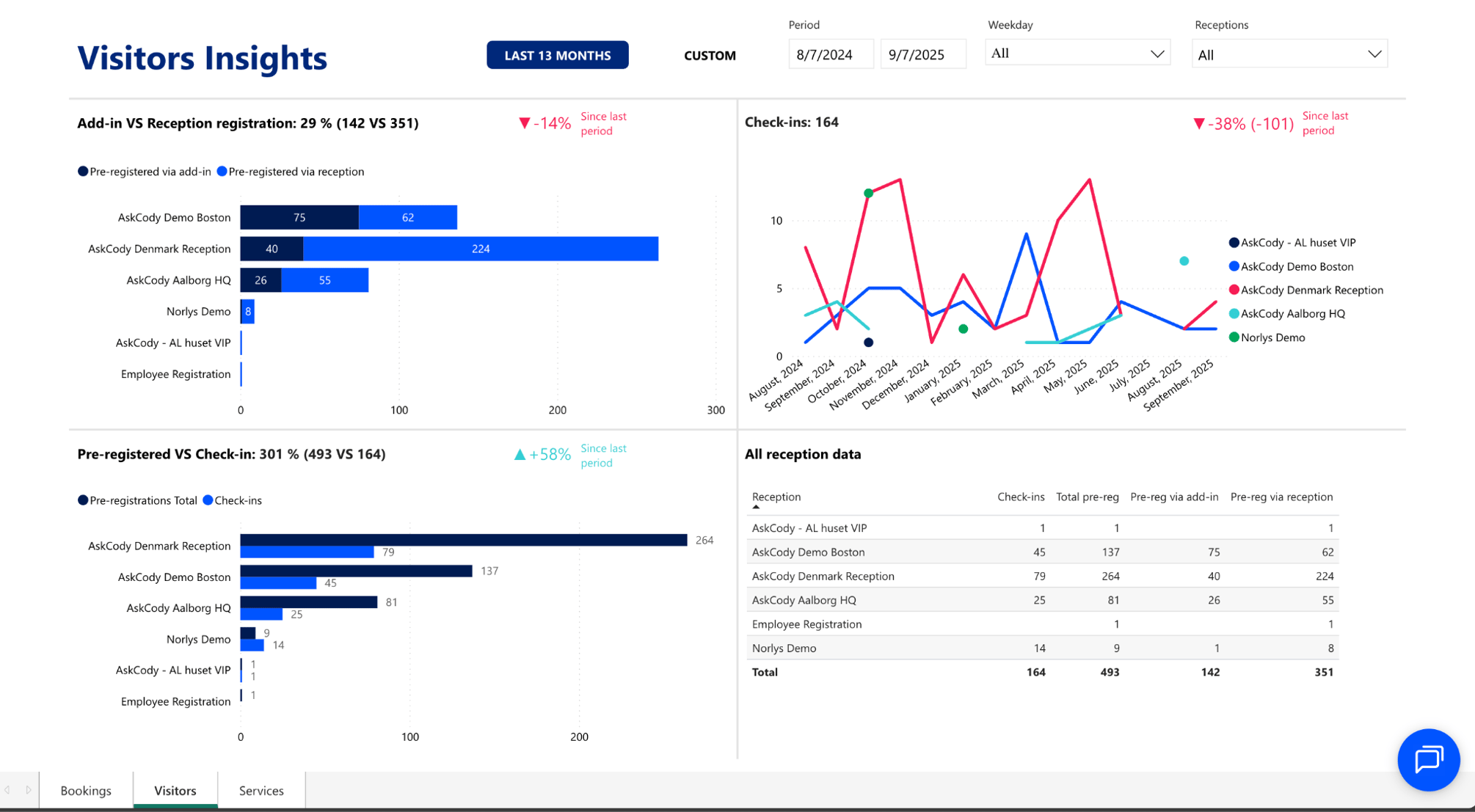
Task: Click the LAST 13 MONTHS button
Action: [x=557, y=54]
